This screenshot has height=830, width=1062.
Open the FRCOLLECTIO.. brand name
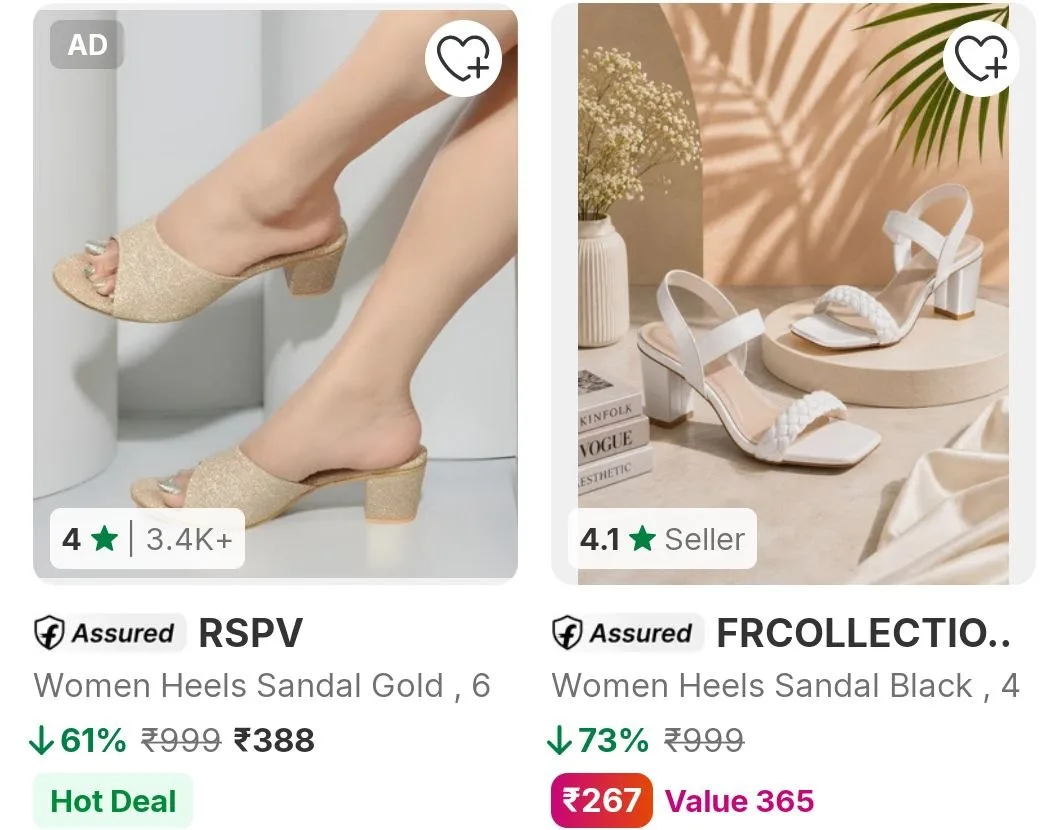pos(864,634)
